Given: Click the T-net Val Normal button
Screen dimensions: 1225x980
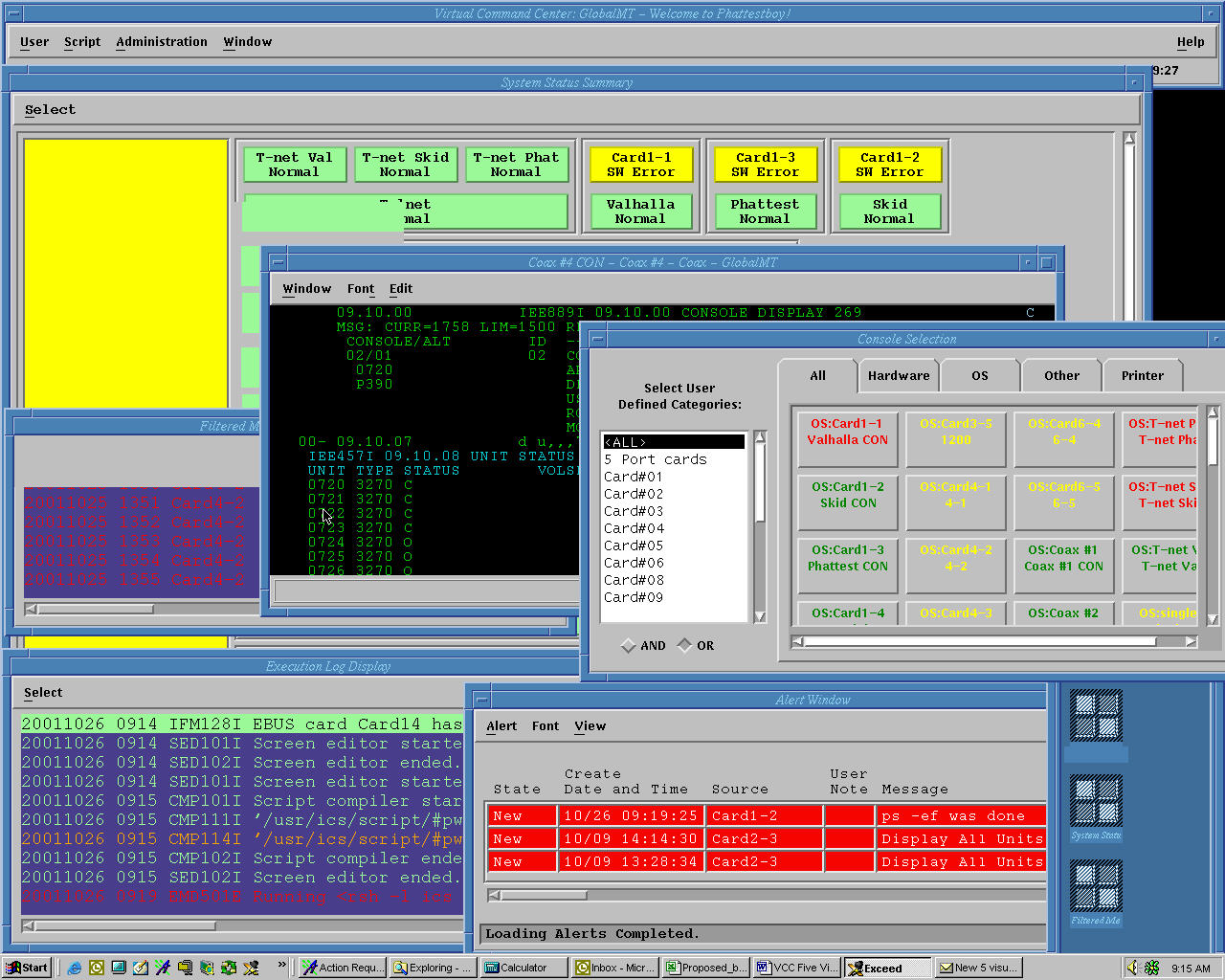Looking at the screenshot, I should pyautogui.click(x=294, y=165).
